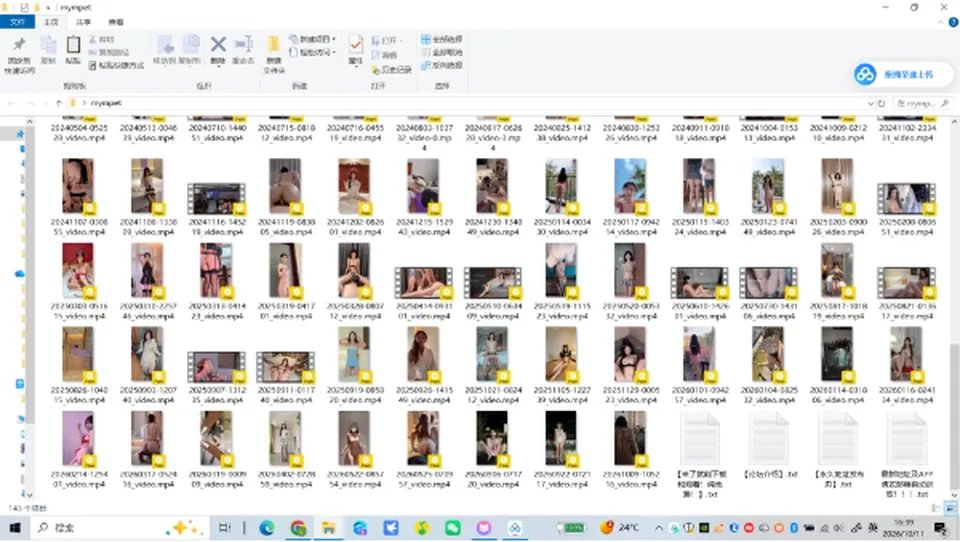The width and height of the screenshot is (960, 542).
Task: Select the 【论坛介绍】.txt file
Action: tap(770, 447)
